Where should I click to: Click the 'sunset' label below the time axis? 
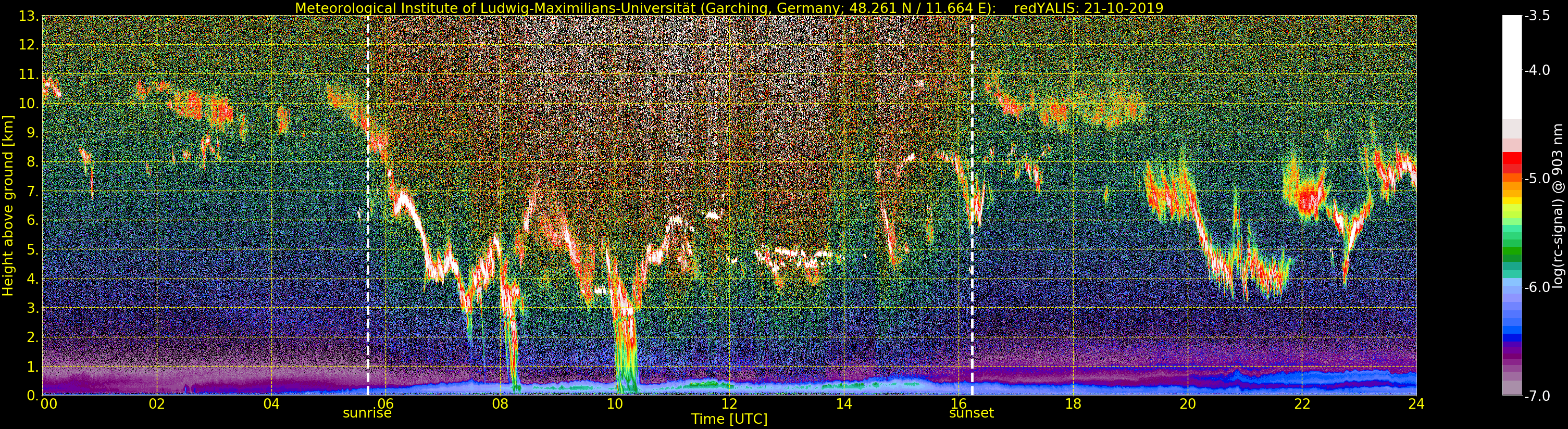(972, 413)
